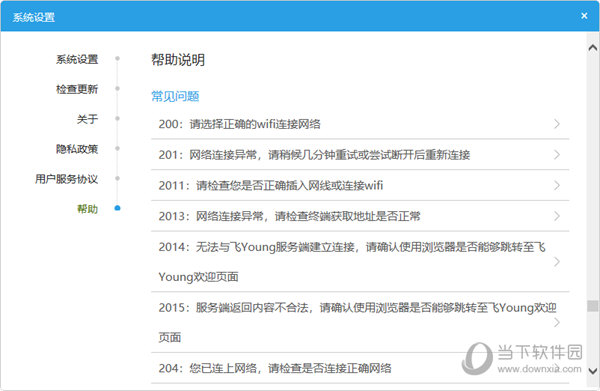The image size is (600, 391).
Task: Open 用户服务协议 in the sidebar
Action: tap(67, 179)
